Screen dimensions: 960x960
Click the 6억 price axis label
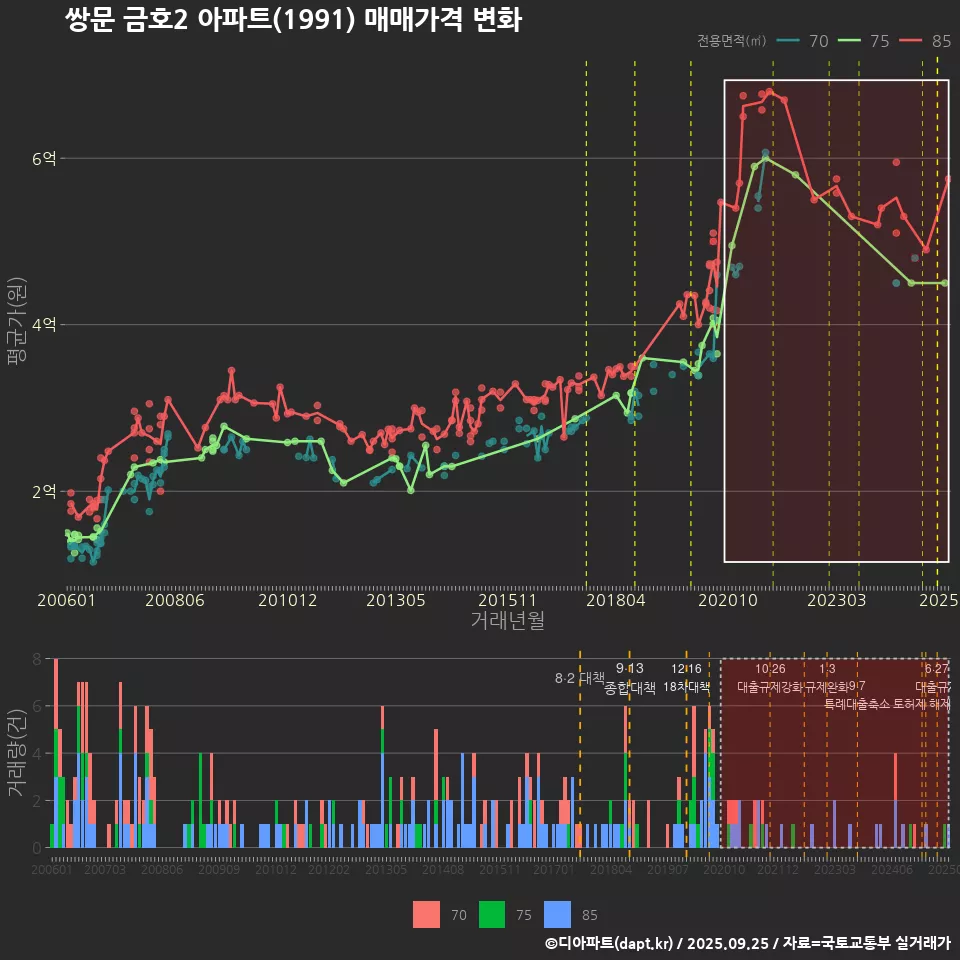click(x=45, y=158)
